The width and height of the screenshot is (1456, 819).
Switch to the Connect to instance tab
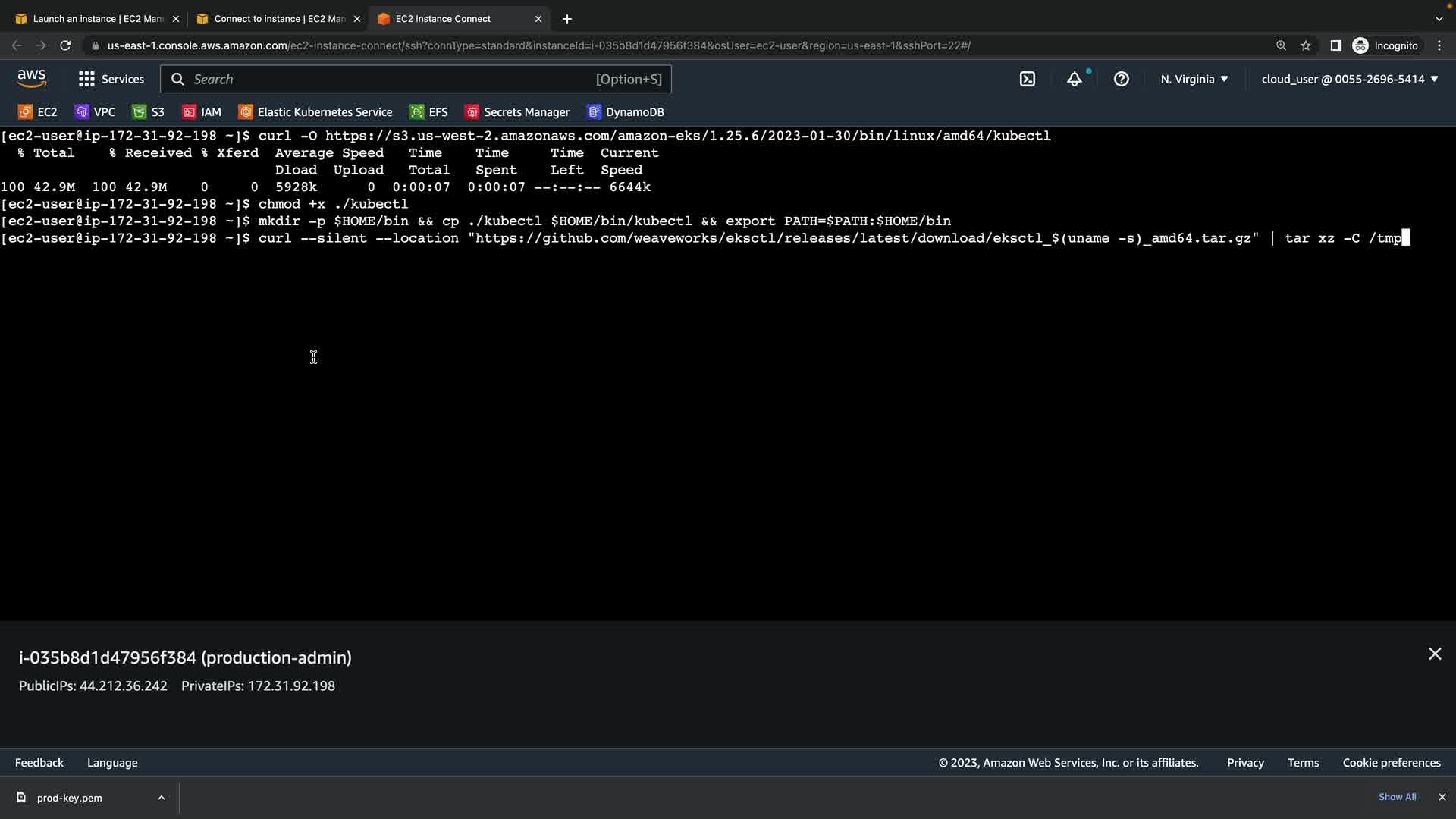pos(278,19)
